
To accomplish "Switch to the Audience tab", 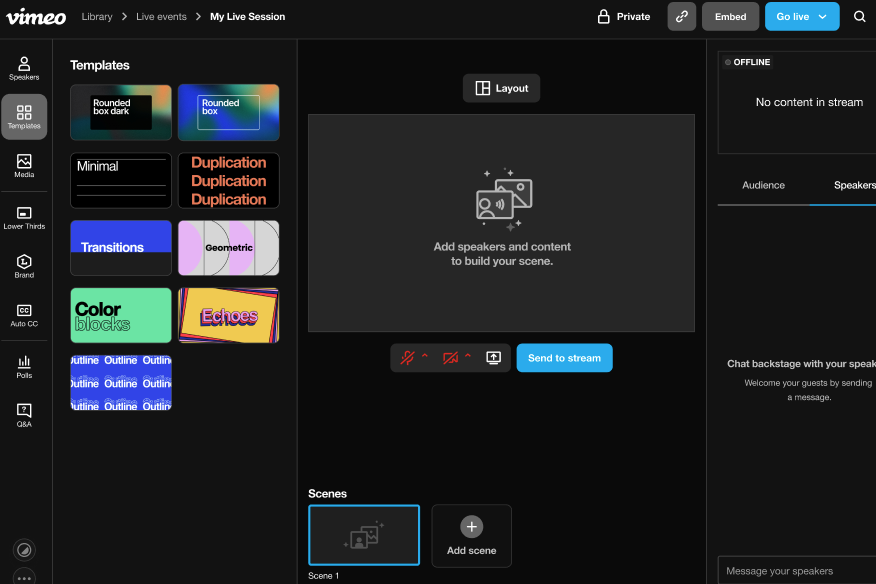I will pos(763,185).
